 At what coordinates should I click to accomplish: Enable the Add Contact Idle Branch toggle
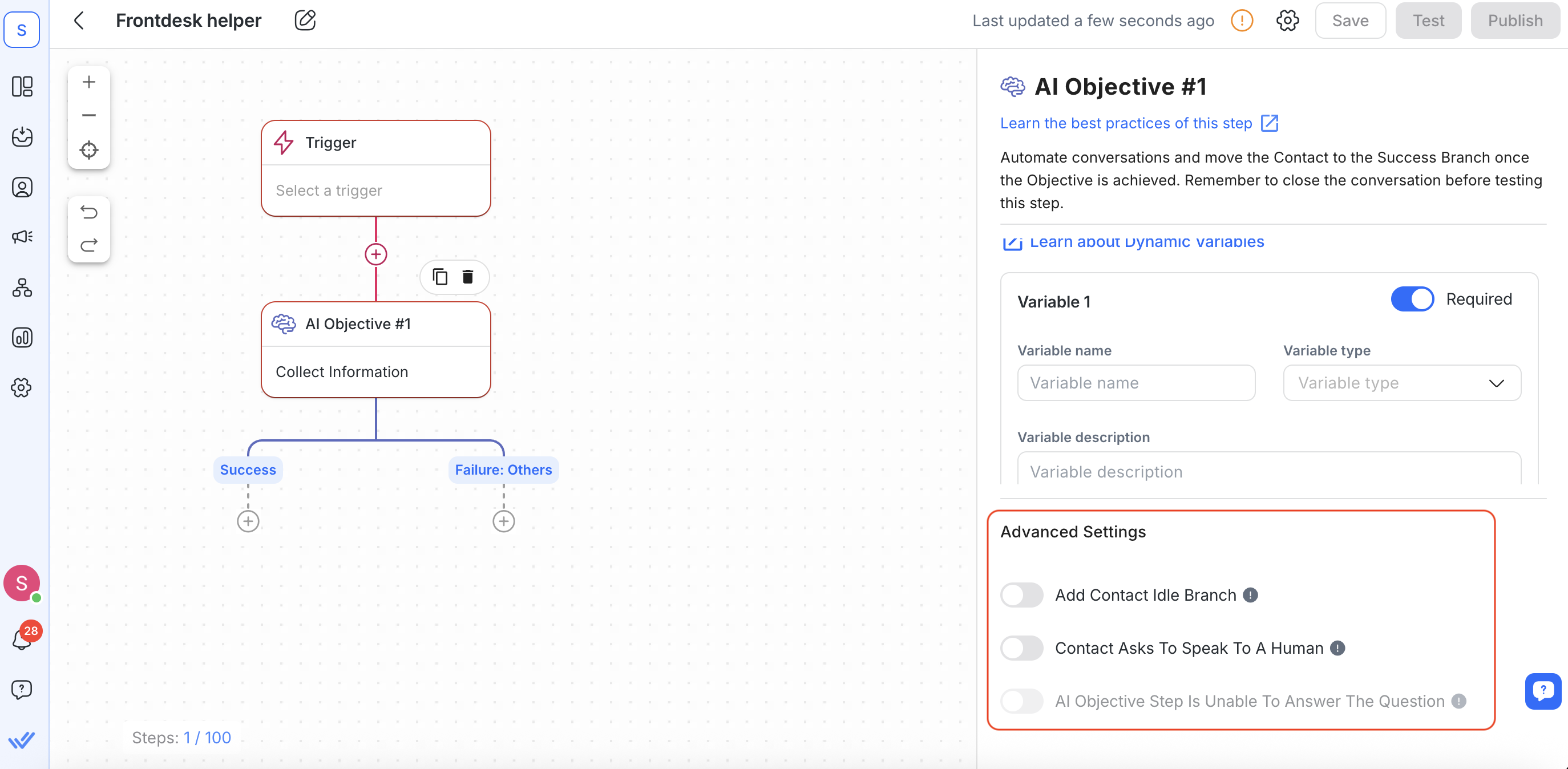coord(1021,595)
